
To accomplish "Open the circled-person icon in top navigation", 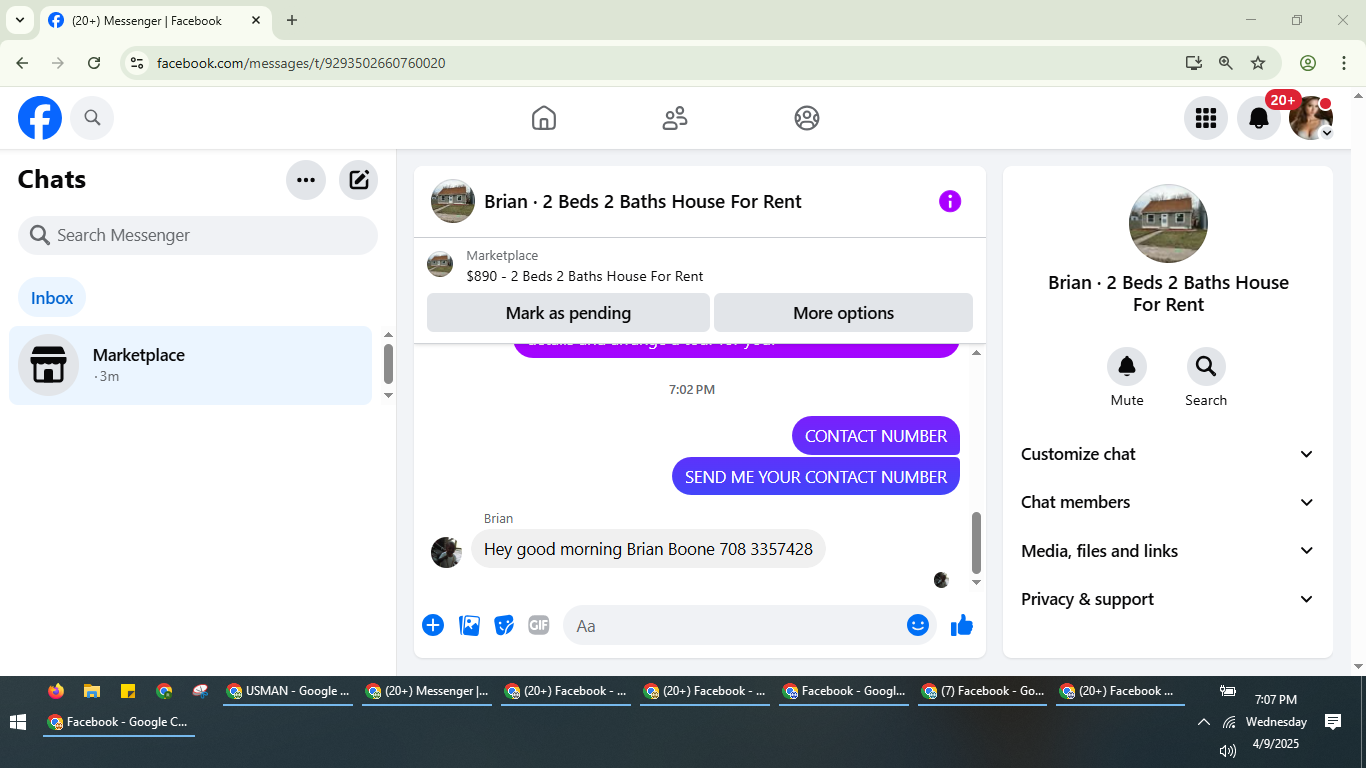I will [x=807, y=118].
